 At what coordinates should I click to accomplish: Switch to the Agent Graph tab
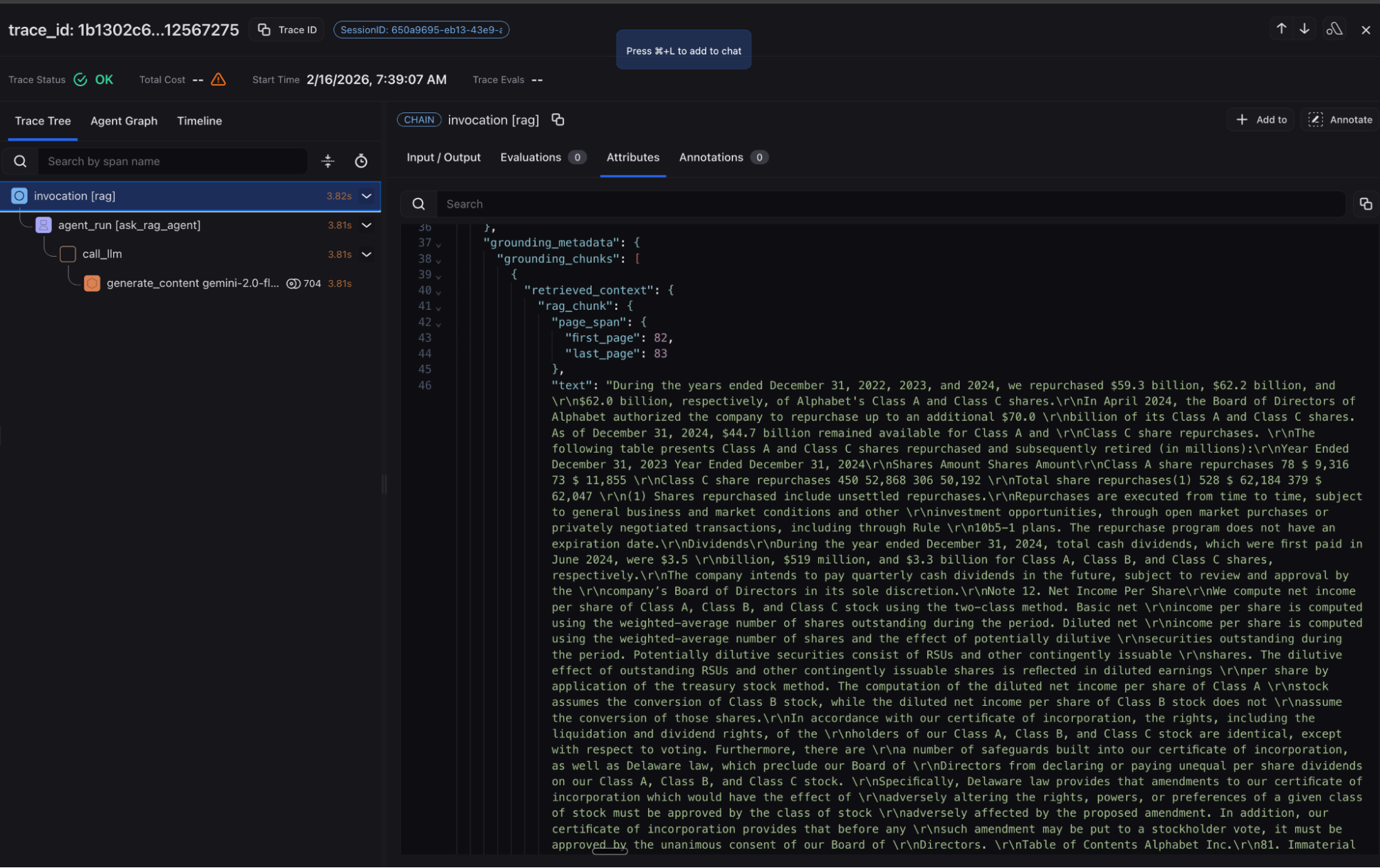click(124, 121)
